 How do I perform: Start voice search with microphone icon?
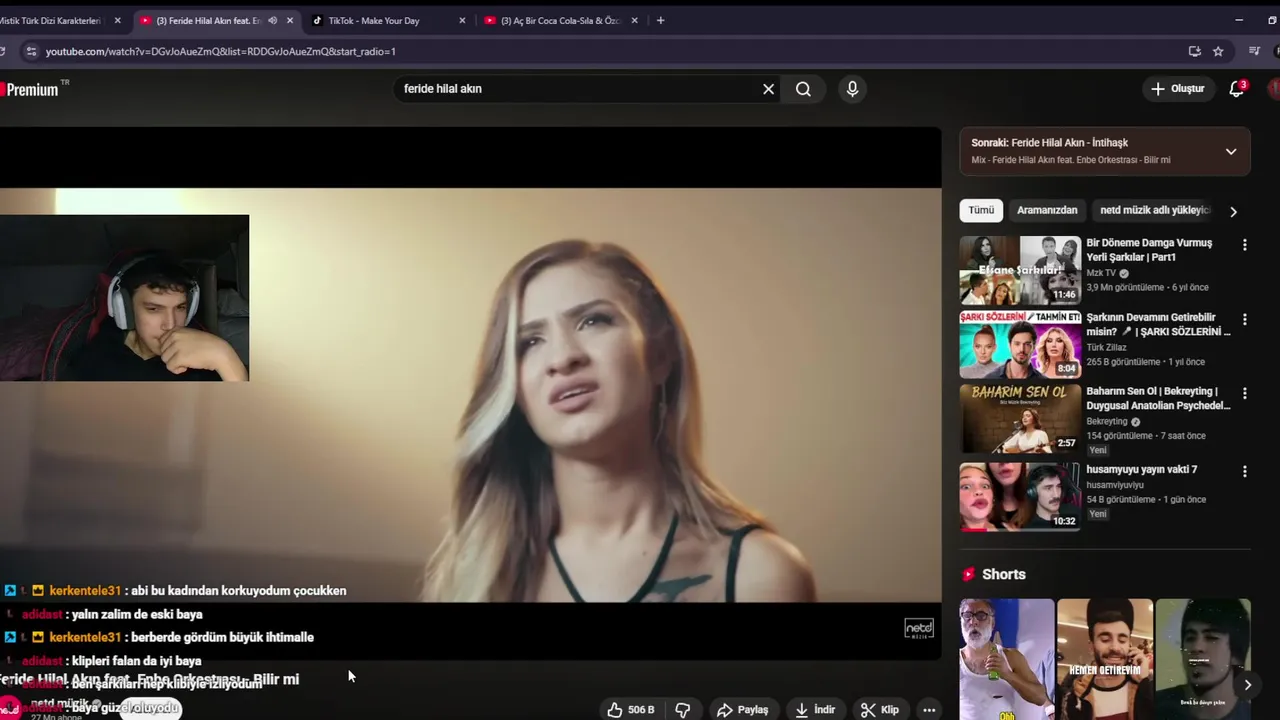pyautogui.click(x=852, y=89)
